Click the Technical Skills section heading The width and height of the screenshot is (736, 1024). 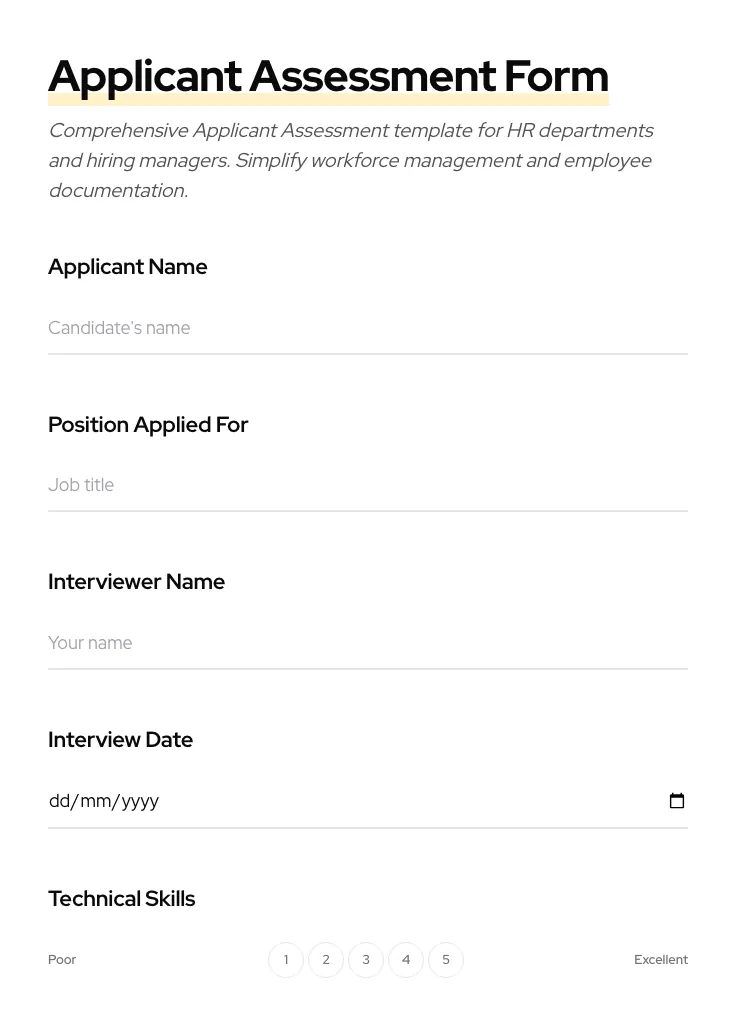pyautogui.click(x=121, y=898)
